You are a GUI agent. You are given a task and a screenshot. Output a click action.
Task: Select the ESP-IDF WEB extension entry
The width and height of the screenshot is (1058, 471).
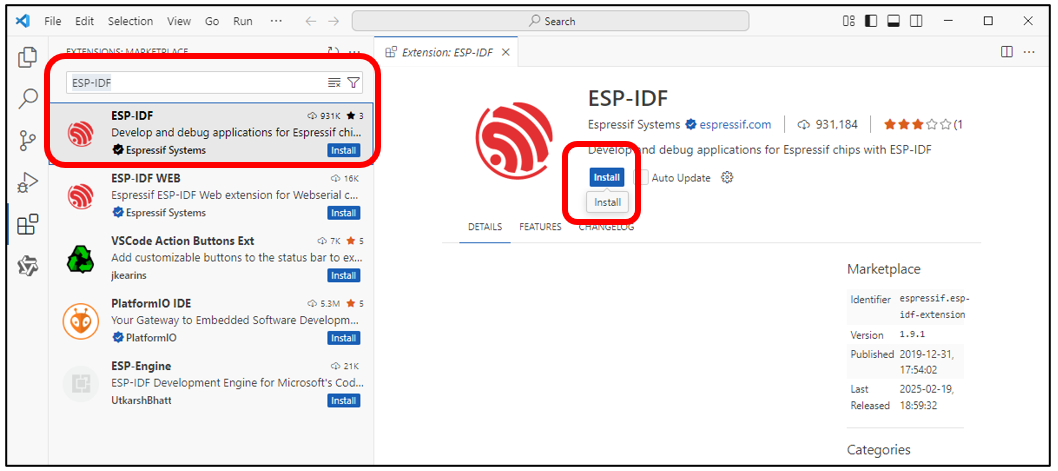point(211,196)
